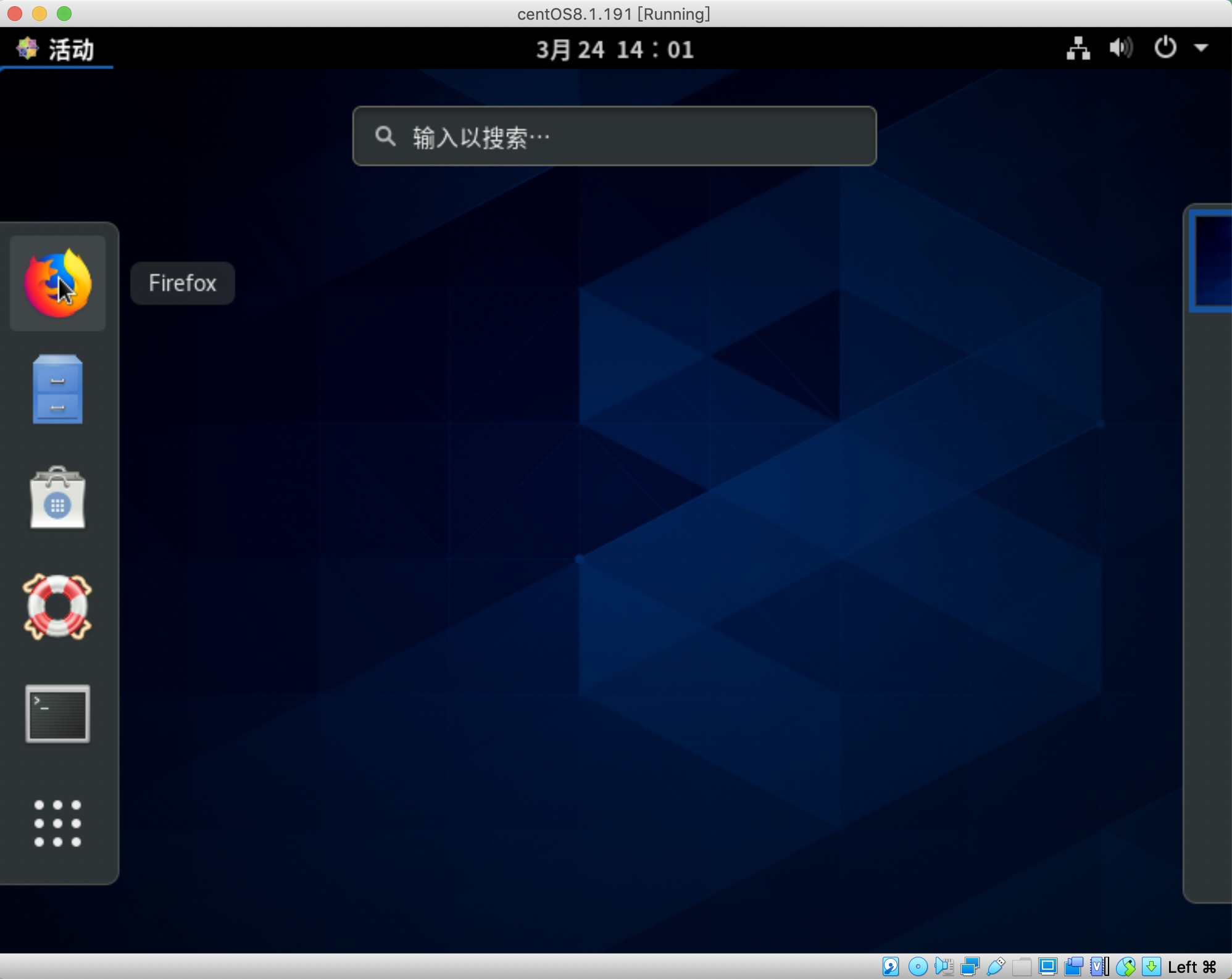Click the power icon in top bar
1232x979 pixels.
(1165, 48)
